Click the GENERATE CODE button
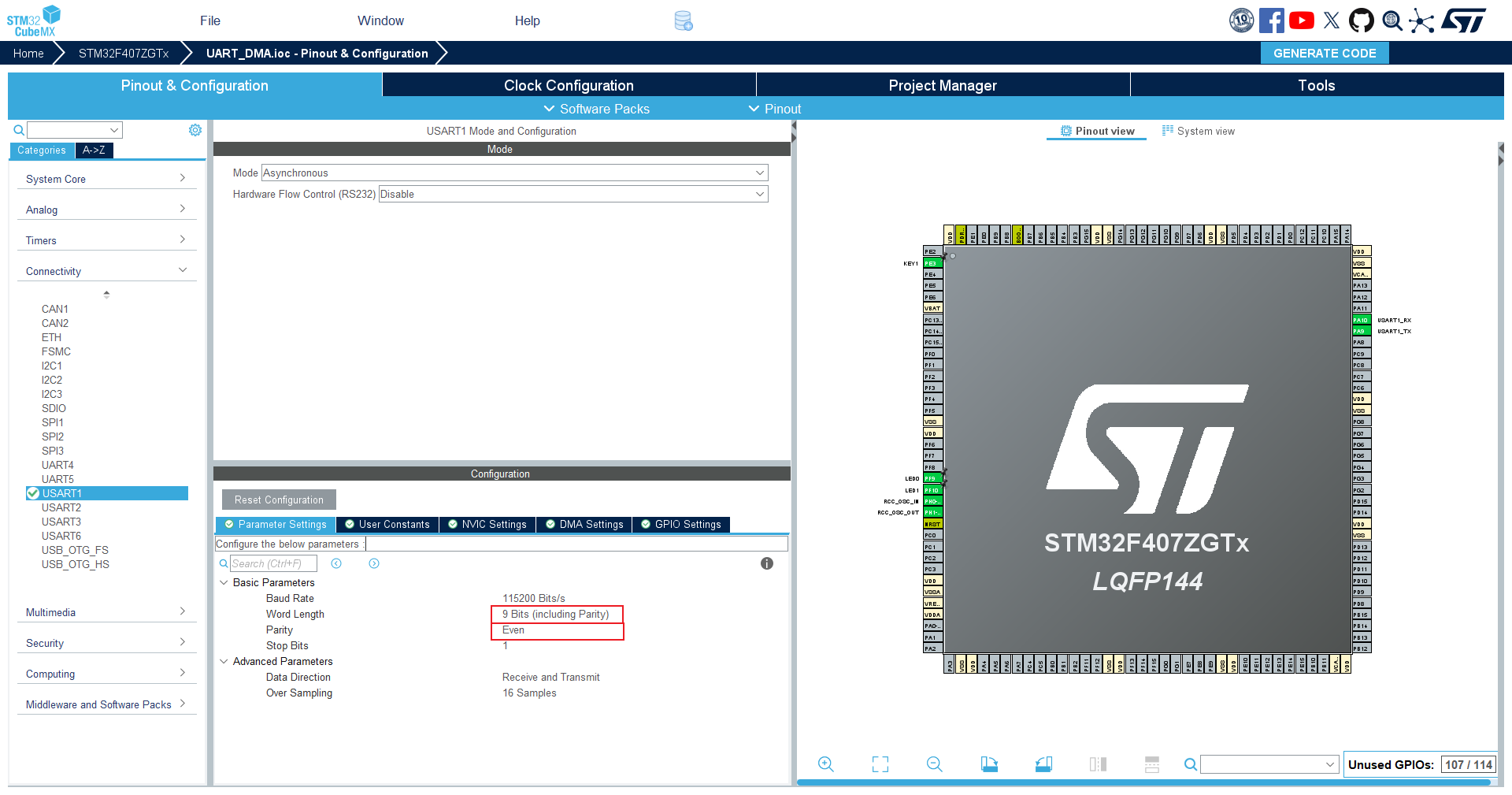This screenshot has width=1512, height=795. [1325, 54]
